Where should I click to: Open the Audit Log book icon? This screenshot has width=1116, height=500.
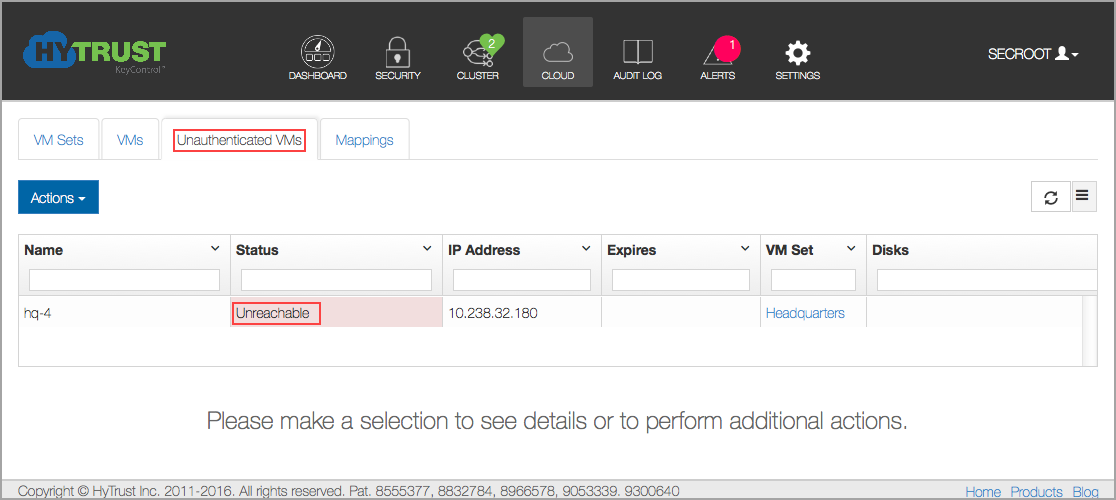638,52
